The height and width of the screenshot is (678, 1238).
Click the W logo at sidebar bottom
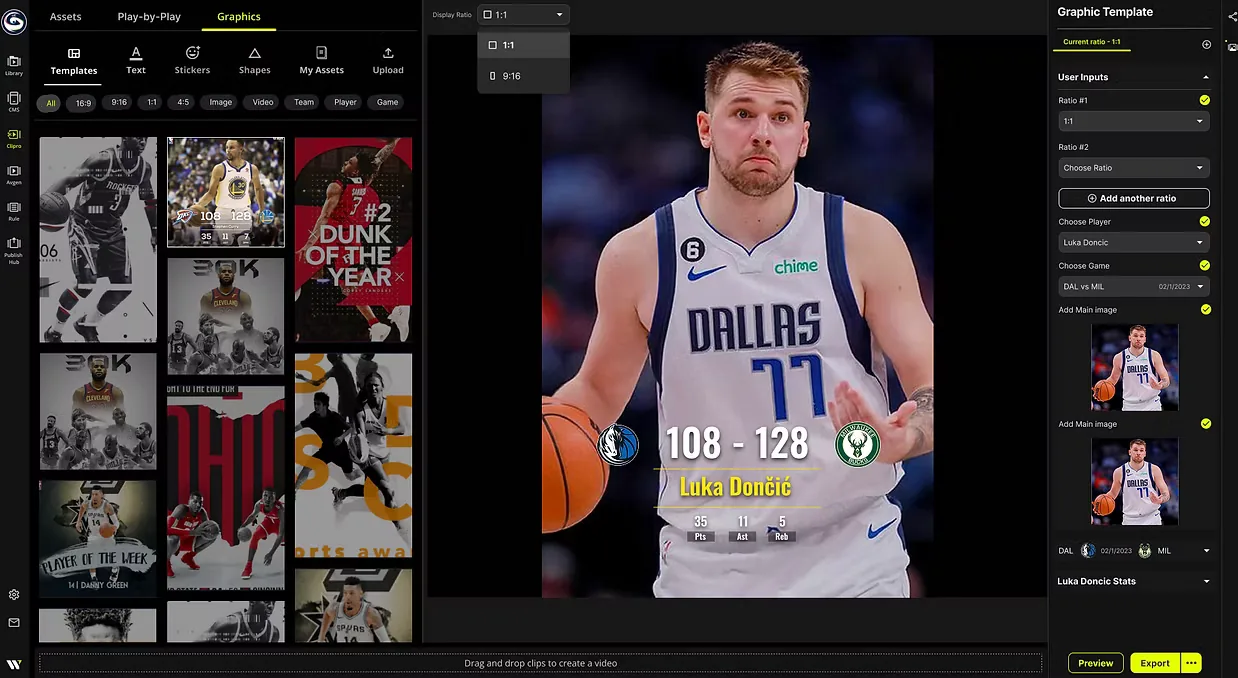point(14,664)
